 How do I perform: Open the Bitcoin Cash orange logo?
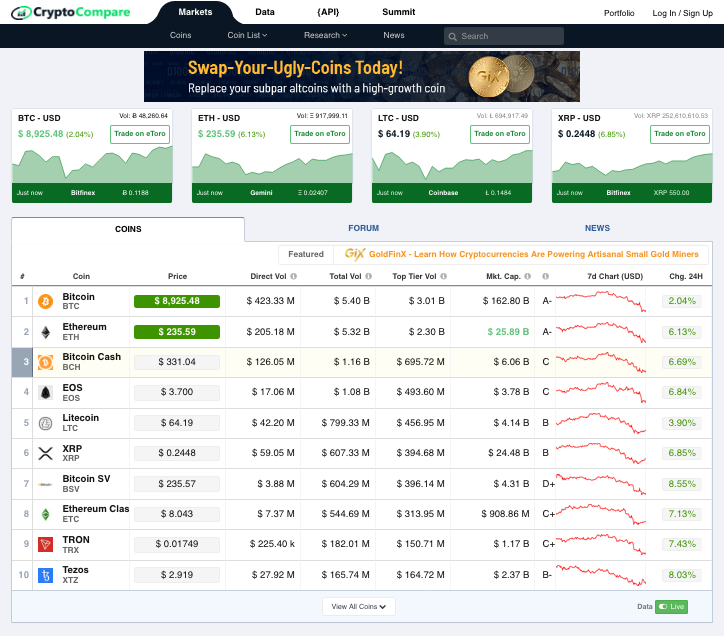tap(45, 363)
